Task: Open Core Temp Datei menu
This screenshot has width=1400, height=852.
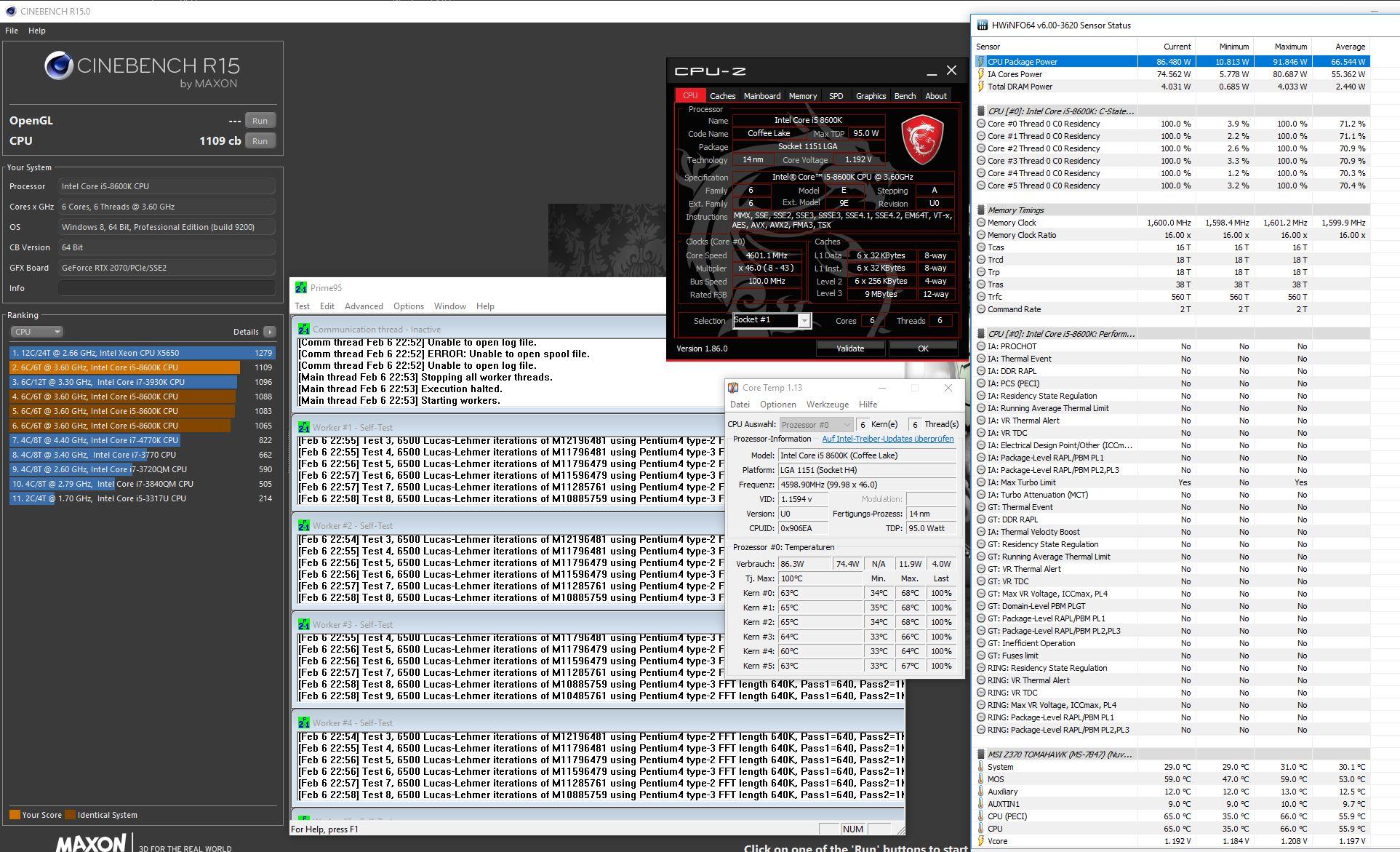Action: [740, 405]
